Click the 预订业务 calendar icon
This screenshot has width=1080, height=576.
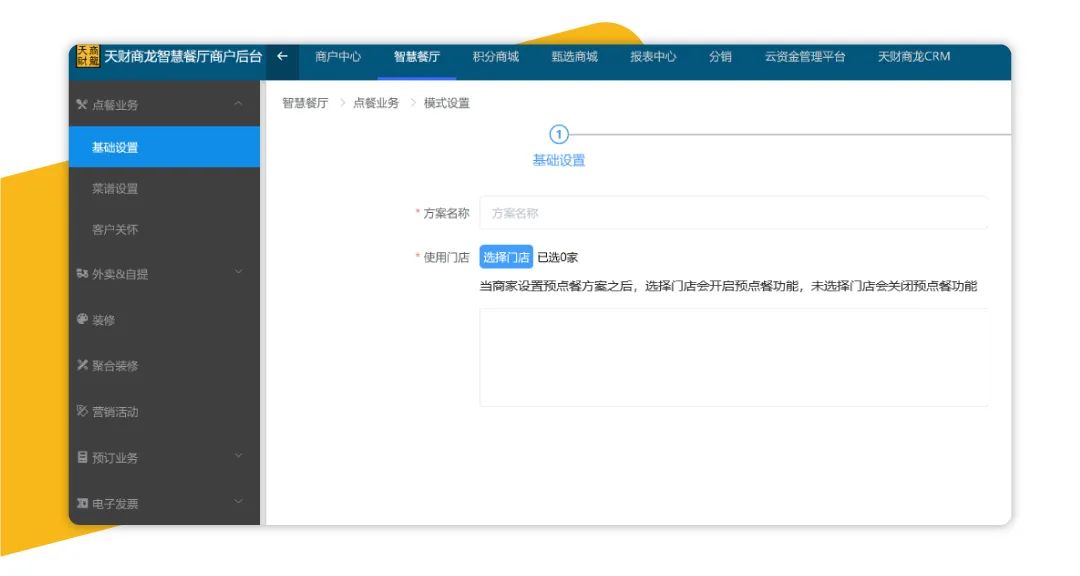[82, 457]
